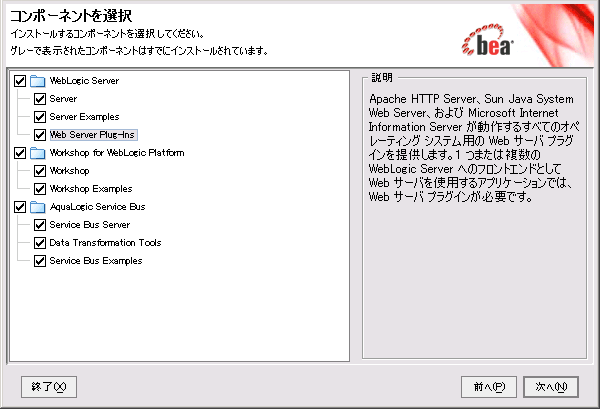Select the WebLogic Server tree label
This screenshot has width=600, height=409.
click(x=84, y=81)
